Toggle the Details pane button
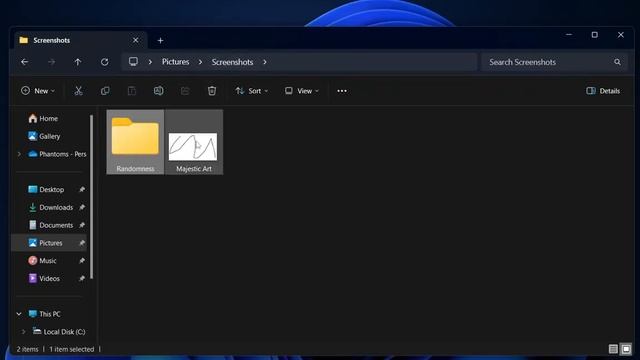 tap(603, 91)
